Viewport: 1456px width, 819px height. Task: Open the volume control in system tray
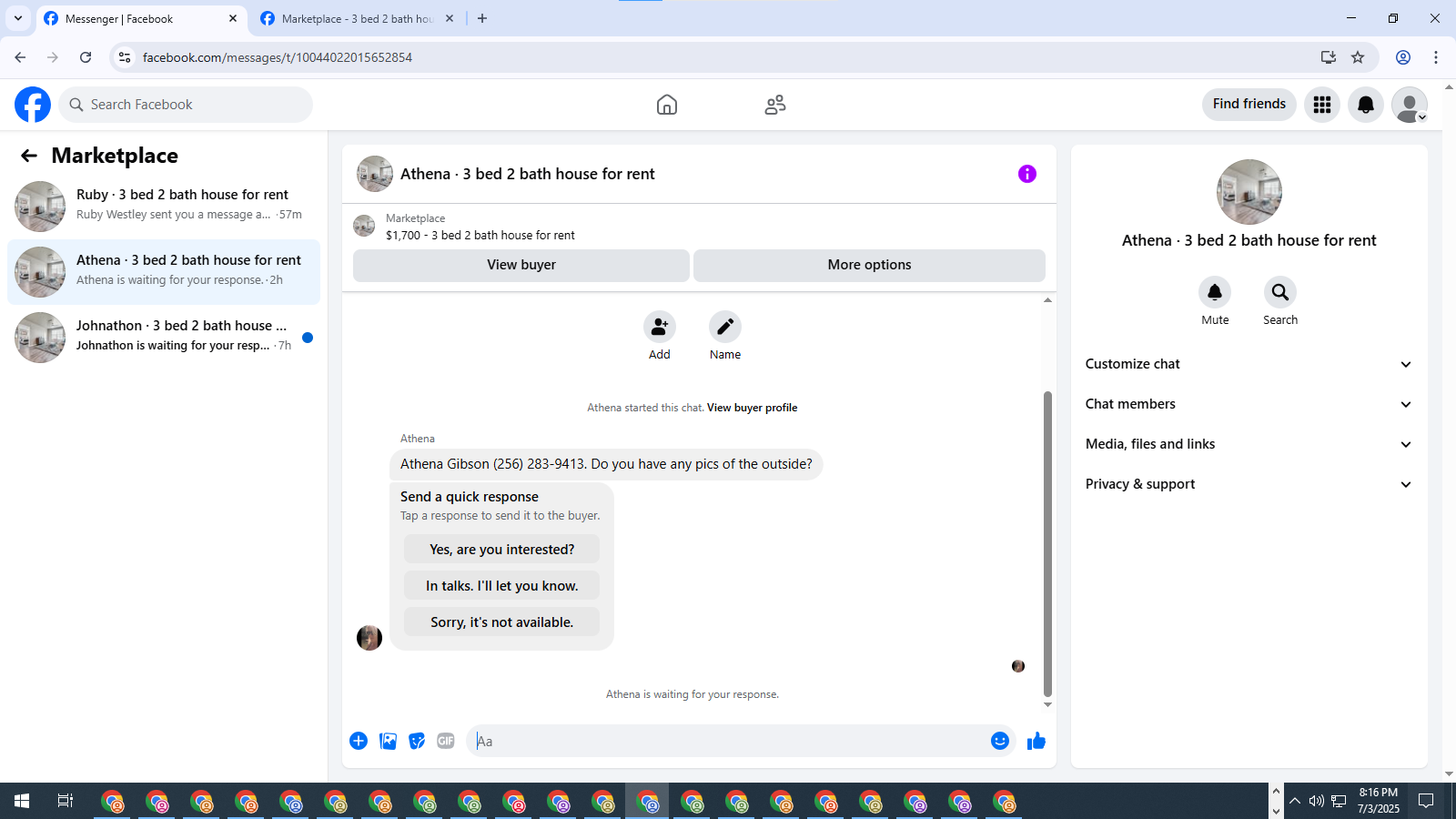pos(1316,801)
